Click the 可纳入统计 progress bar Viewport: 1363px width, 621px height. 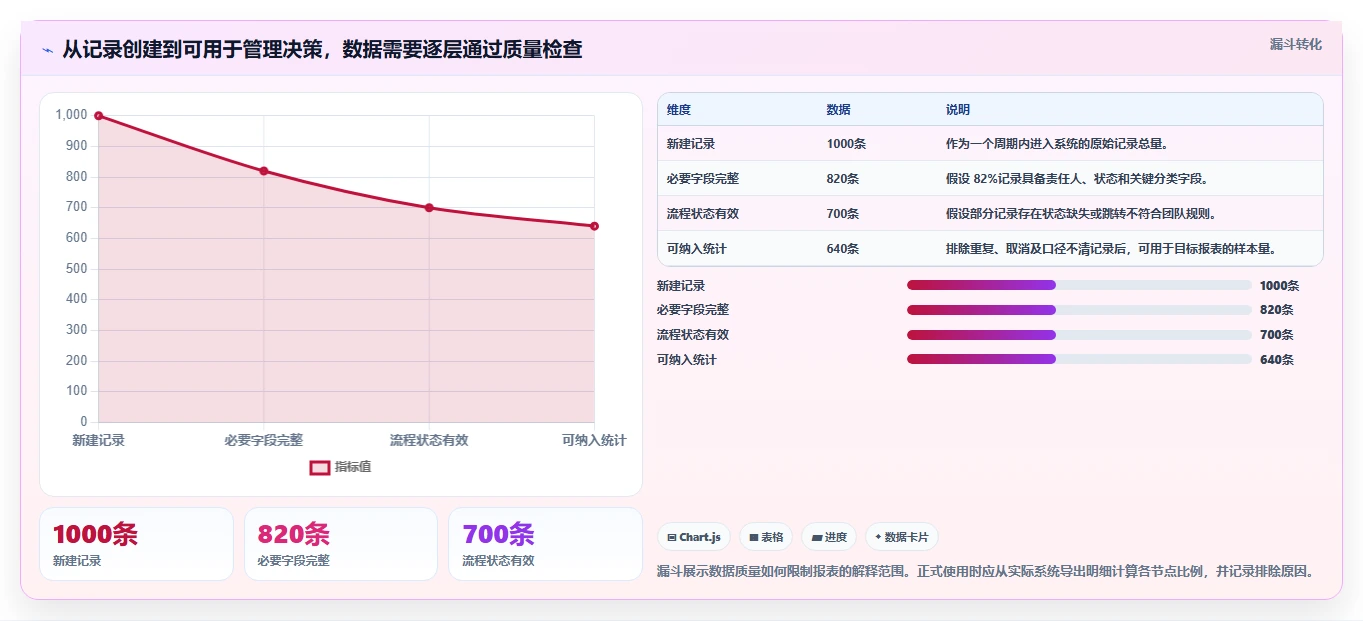click(x=1079, y=359)
